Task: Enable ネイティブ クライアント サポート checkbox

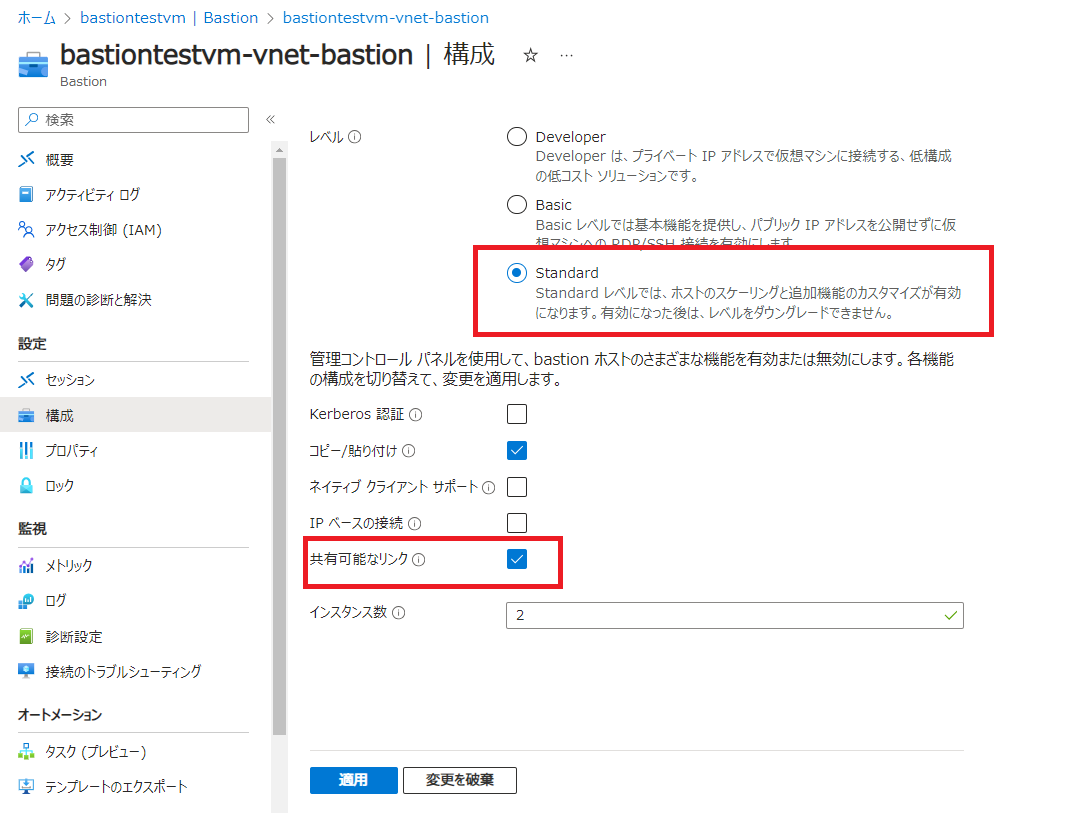Action: coord(517,487)
